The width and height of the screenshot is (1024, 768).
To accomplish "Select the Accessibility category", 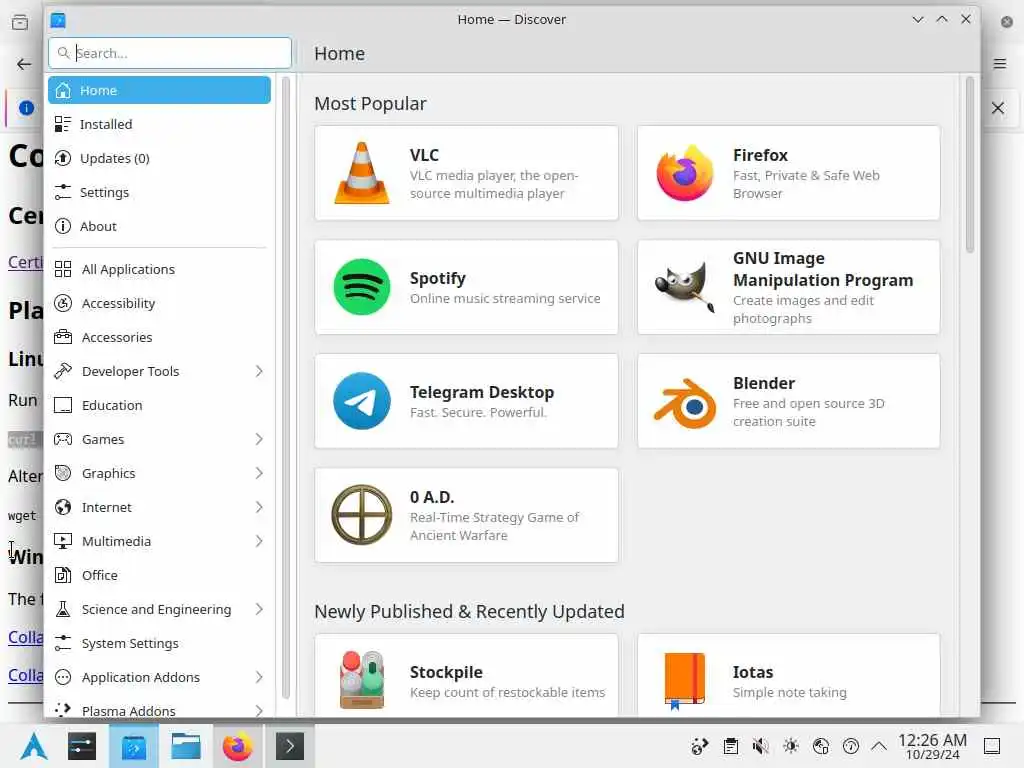I will pyautogui.click(x=159, y=303).
